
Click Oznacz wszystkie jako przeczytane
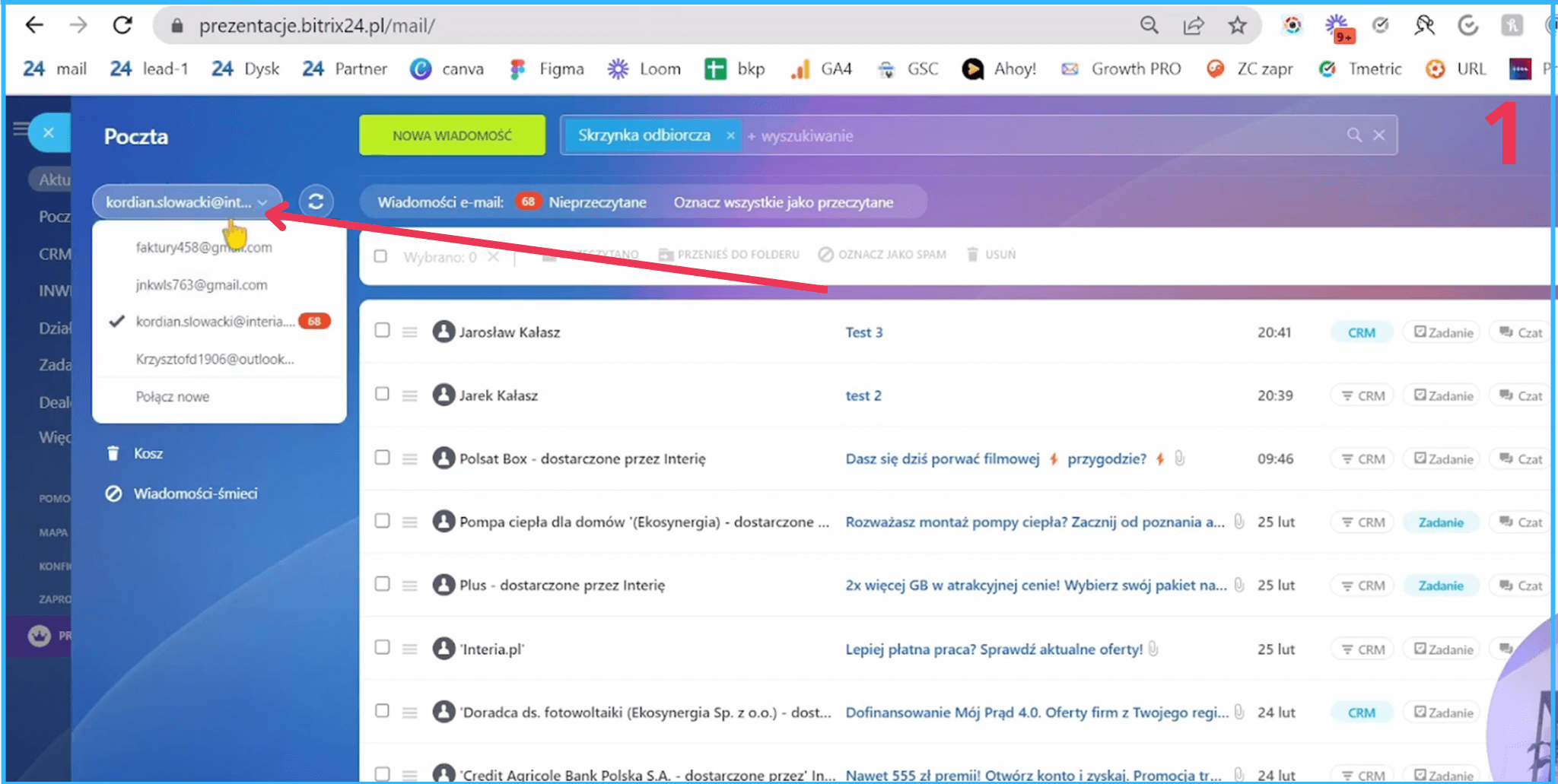[x=783, y=202]
